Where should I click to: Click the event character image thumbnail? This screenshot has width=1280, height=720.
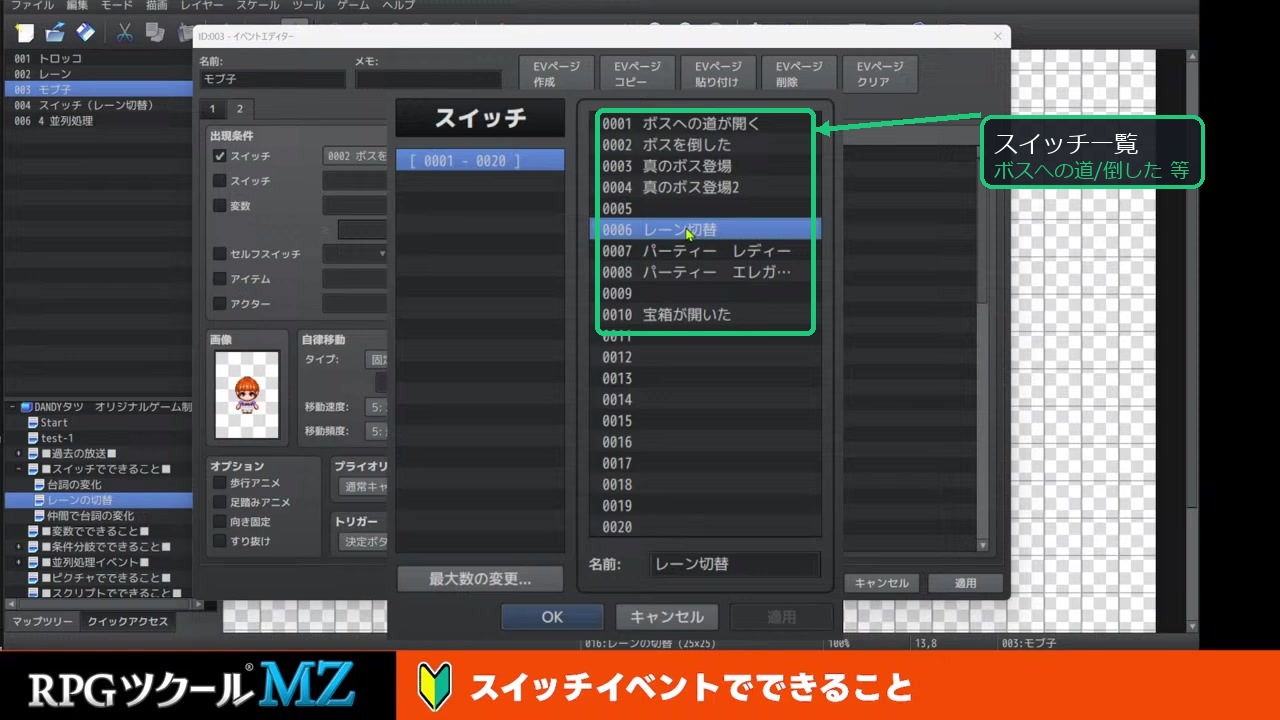tap(247, 394)
